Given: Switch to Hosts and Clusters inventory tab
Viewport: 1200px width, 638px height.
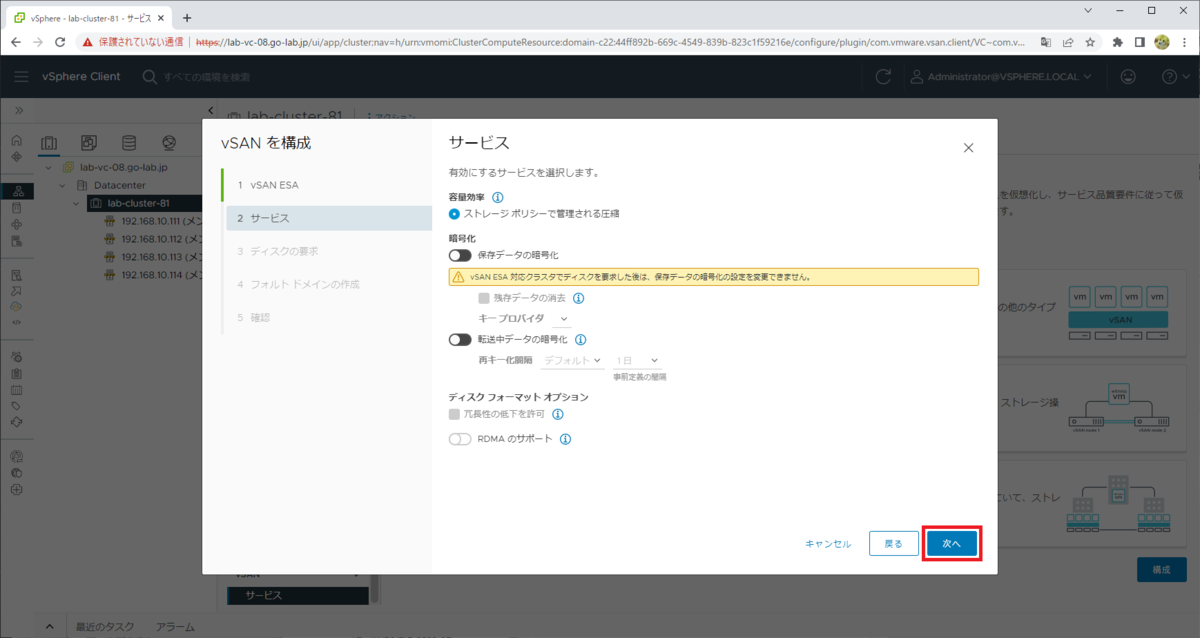Looking at the screenshot, I should click(x=48, y=143).
